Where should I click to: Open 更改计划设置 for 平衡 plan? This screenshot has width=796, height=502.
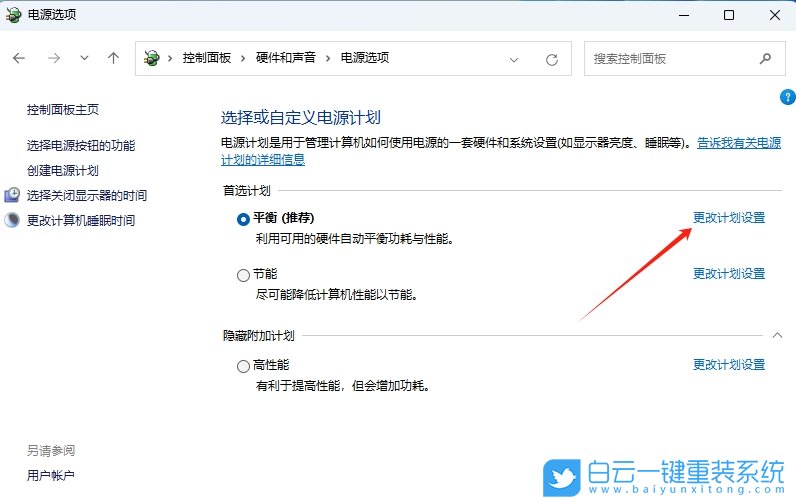(729, 218)
